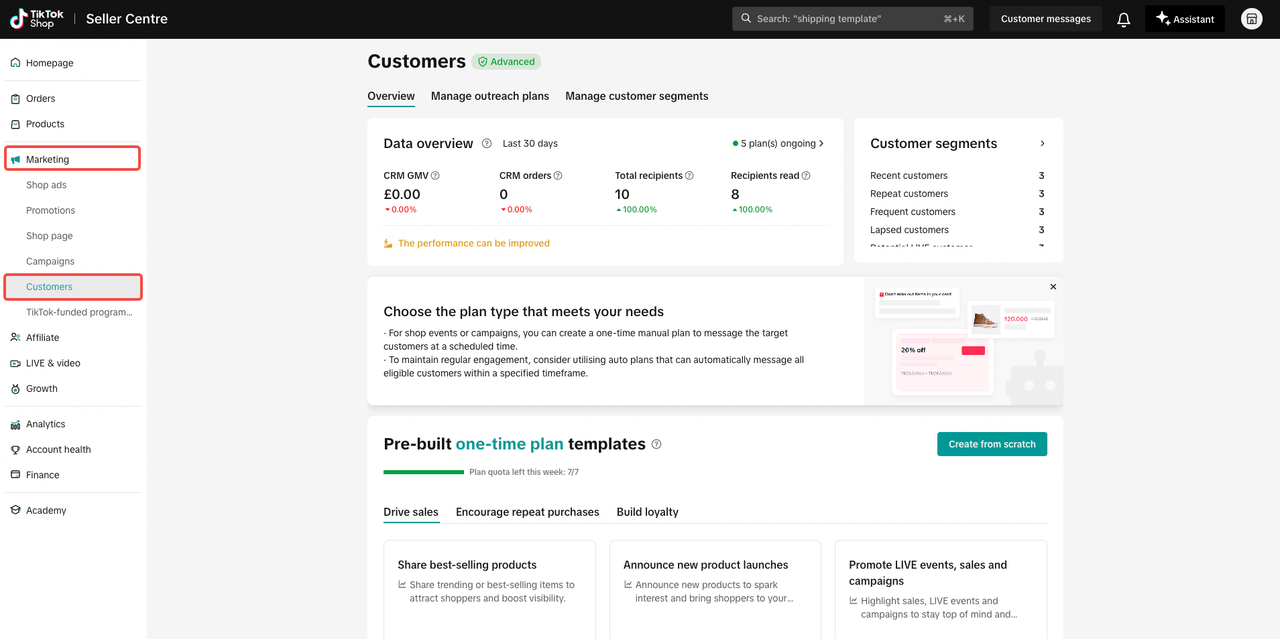The width and height of the screenshot is (1280, 639).
Task: Click the LIVE & video icon
Action: pos(15,363)
